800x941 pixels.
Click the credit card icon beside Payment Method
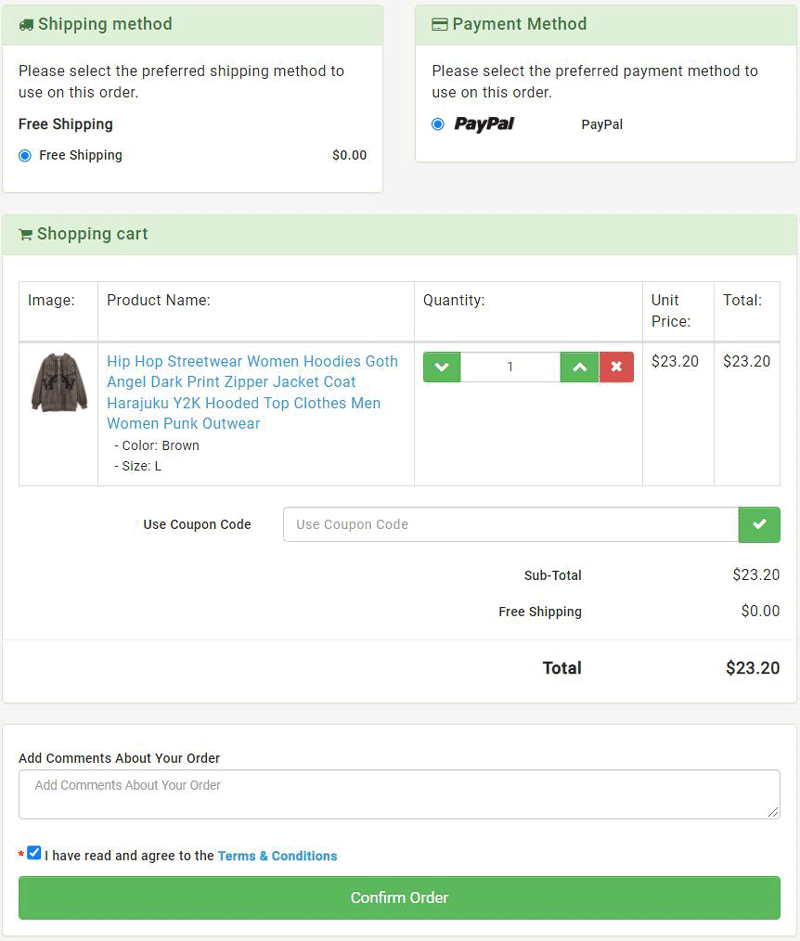439,24
